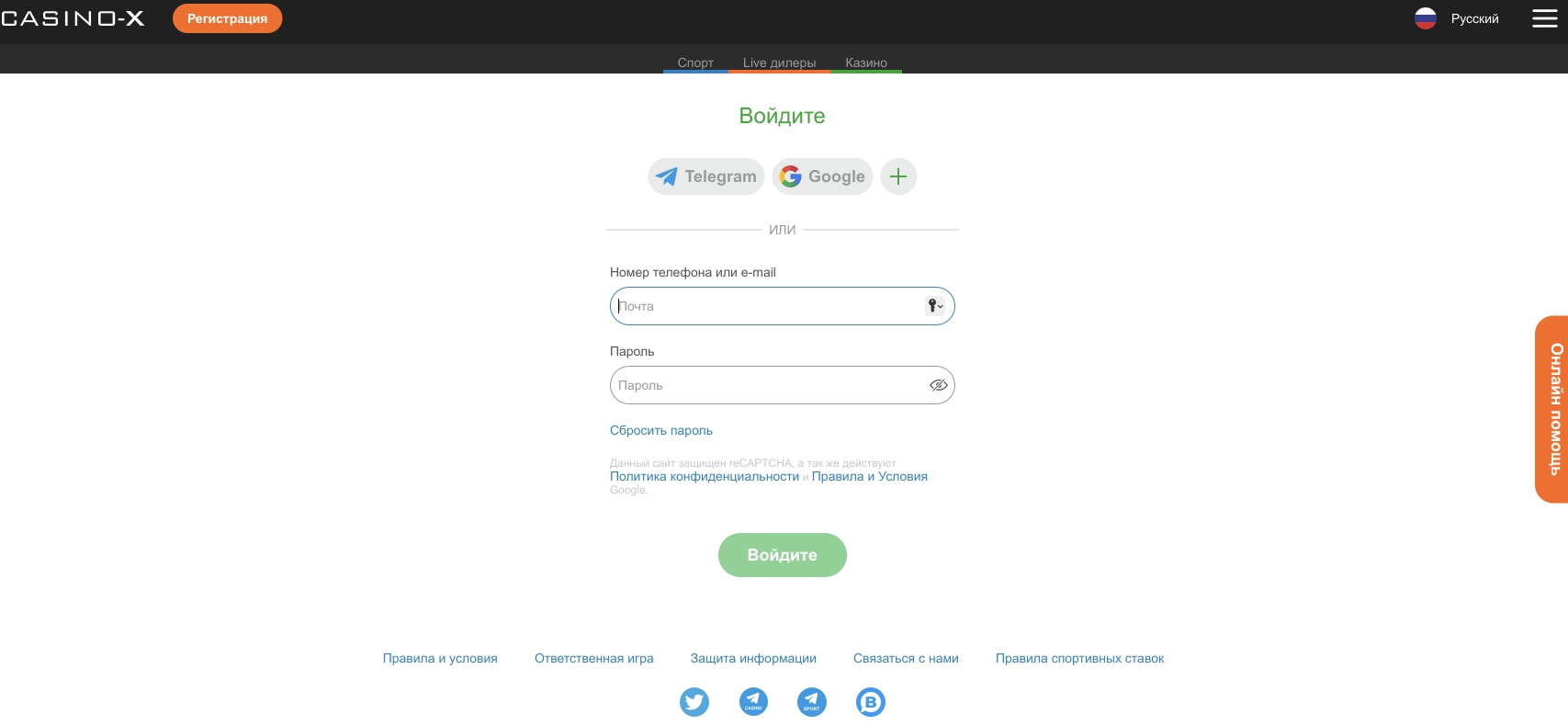Open the VK social icon
Viewport: 1568px width, 726px height.
(x=871, y=702)
